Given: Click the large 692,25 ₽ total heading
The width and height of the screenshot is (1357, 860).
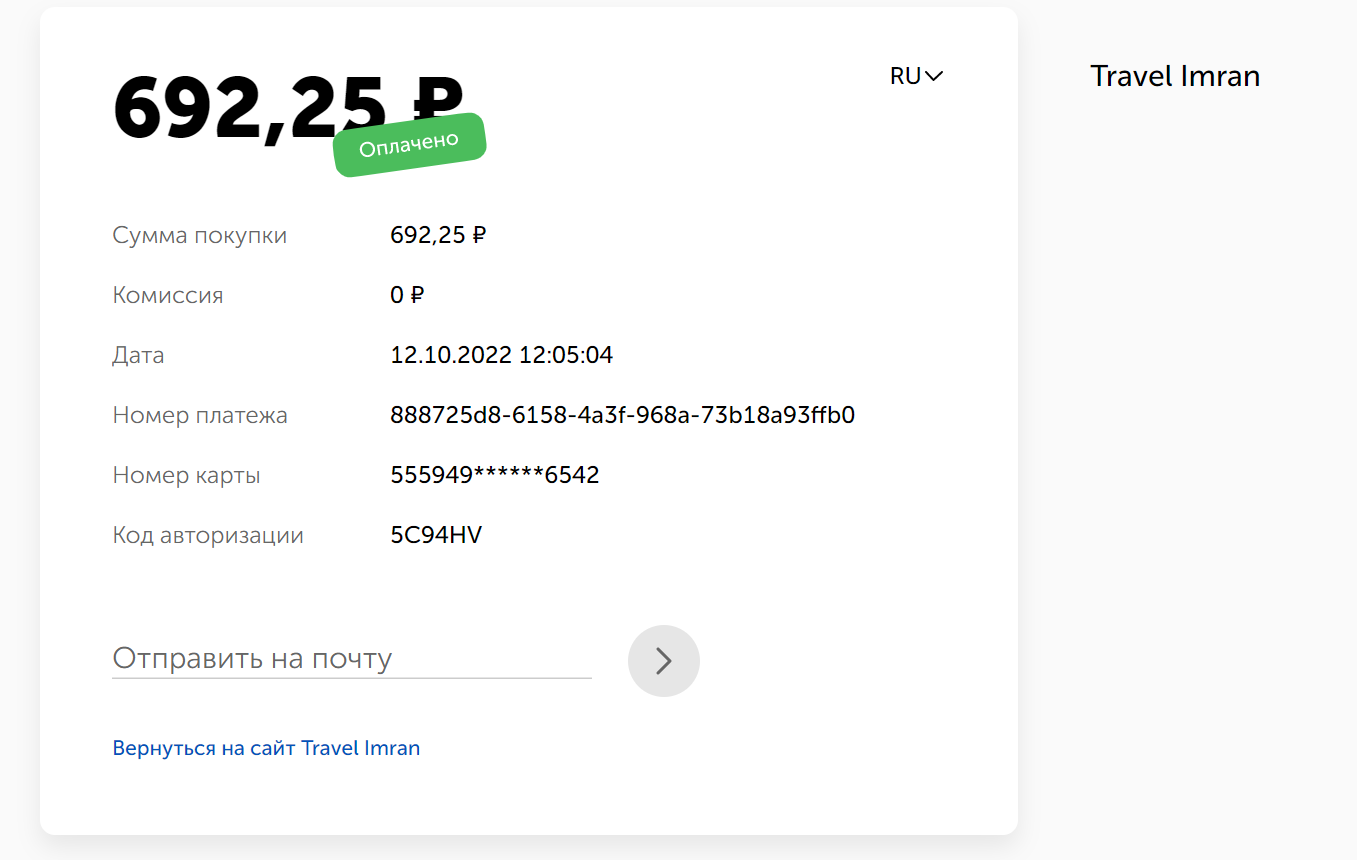Looking at the screenshot, I should (288, 106).
